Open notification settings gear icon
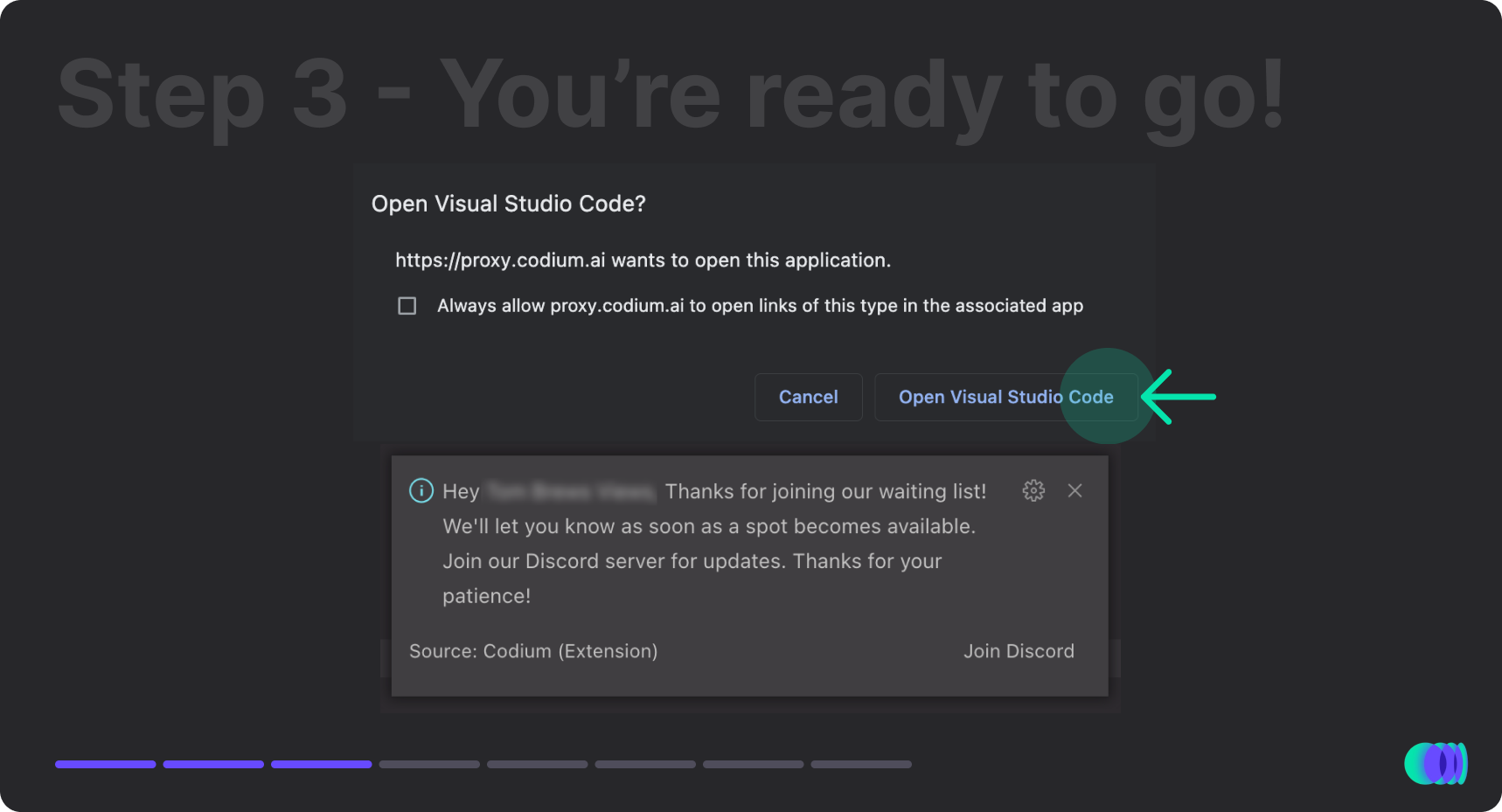 coord(1033,490)
